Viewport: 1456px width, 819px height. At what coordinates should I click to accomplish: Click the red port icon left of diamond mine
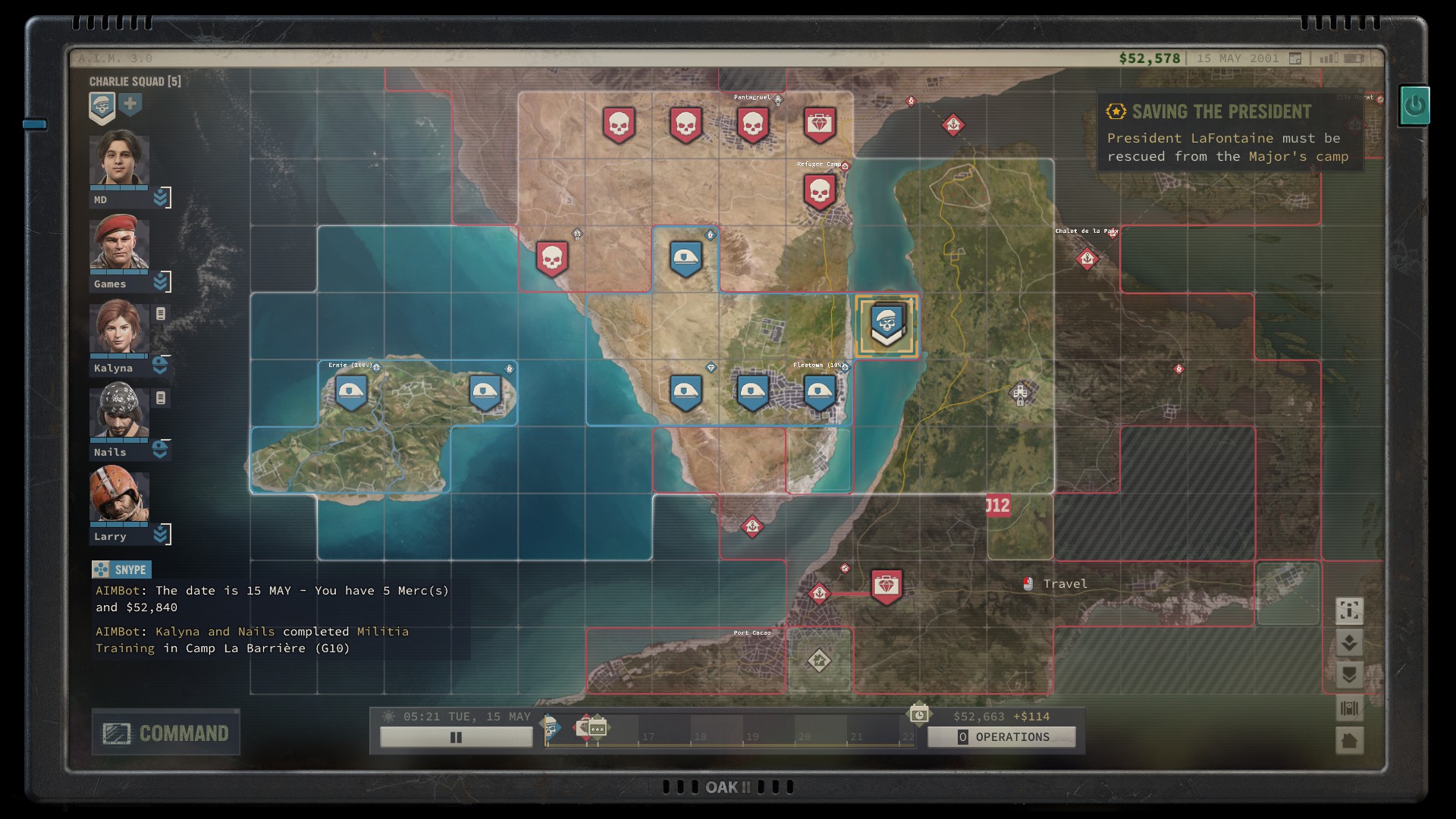coord(820,594)
